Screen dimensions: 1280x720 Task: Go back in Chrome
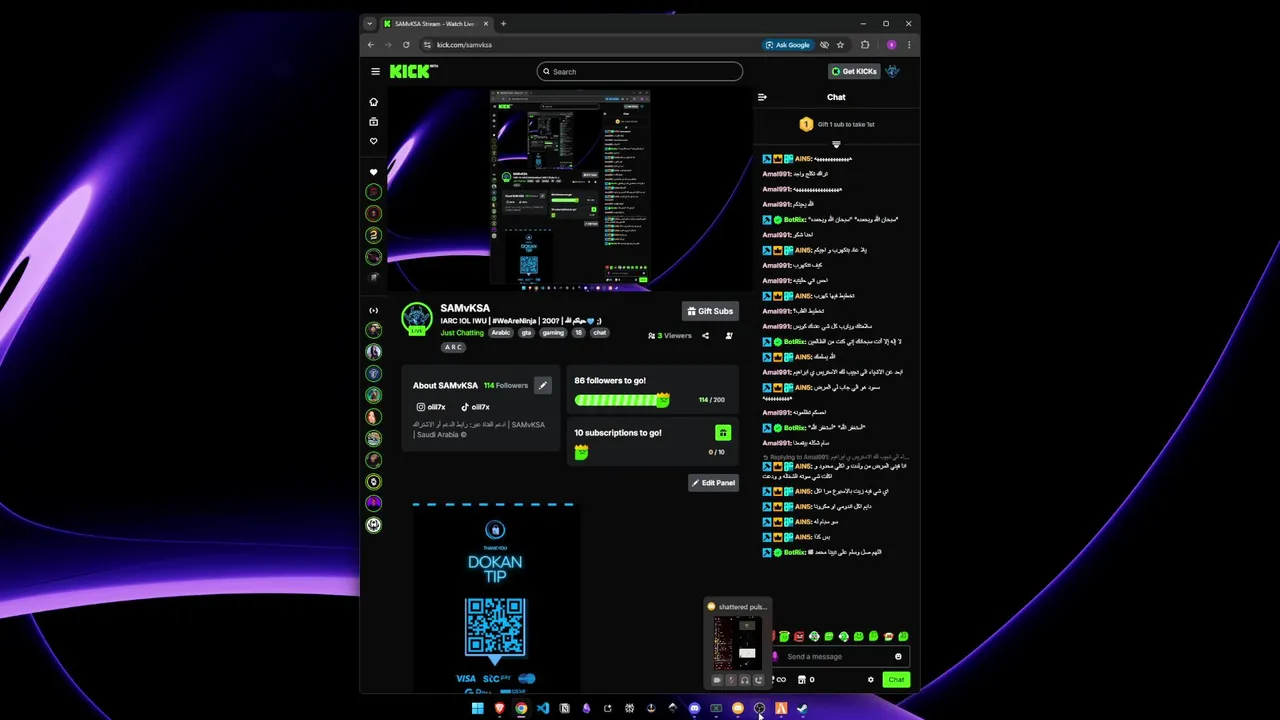371,45
